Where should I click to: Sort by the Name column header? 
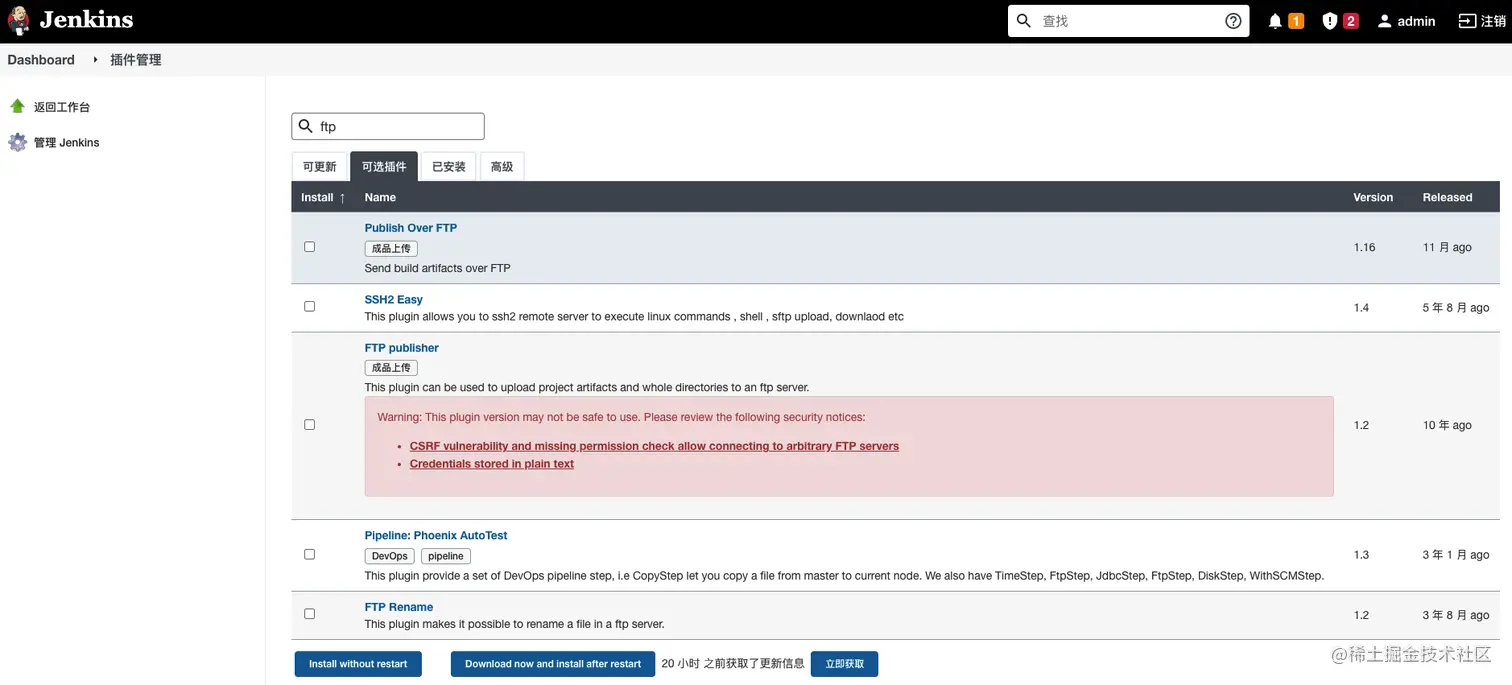coord(380,198)
